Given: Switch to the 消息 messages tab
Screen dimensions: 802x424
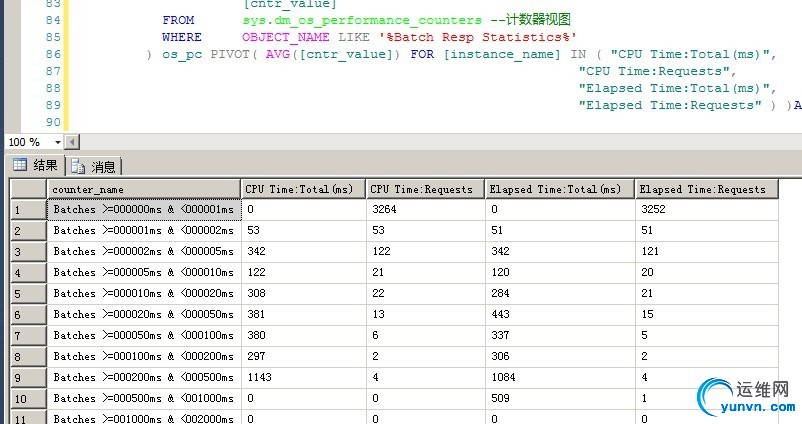Looking at the screenshot, I should (94, 166).
